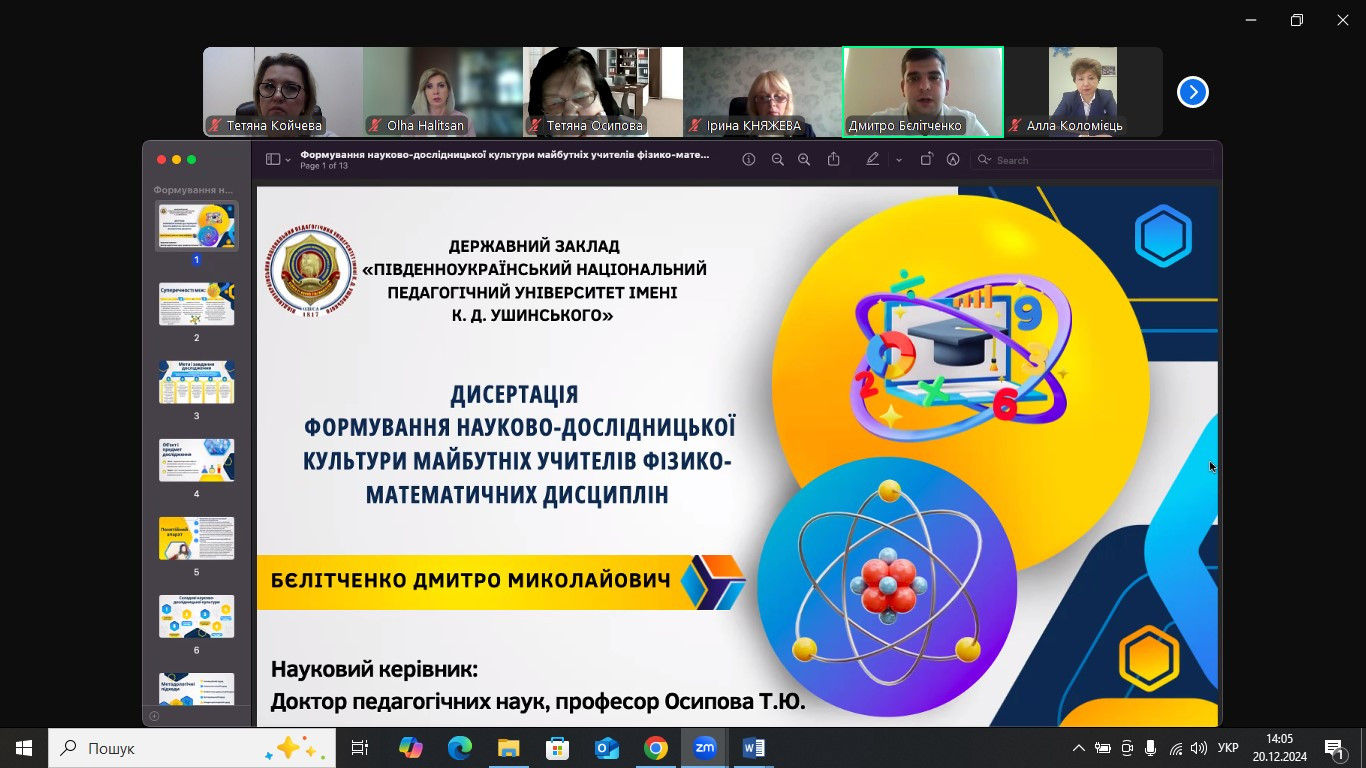Zoom in the shared document

click(803, 160)
